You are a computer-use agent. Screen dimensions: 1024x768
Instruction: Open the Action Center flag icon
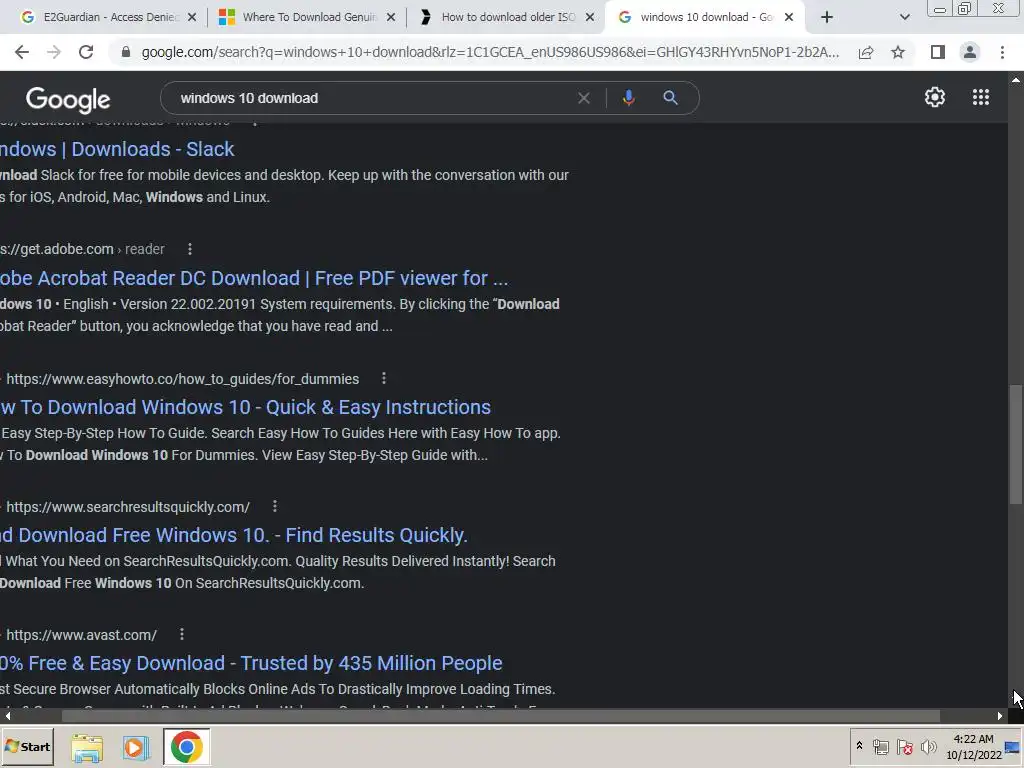click(x=904, y=747)
